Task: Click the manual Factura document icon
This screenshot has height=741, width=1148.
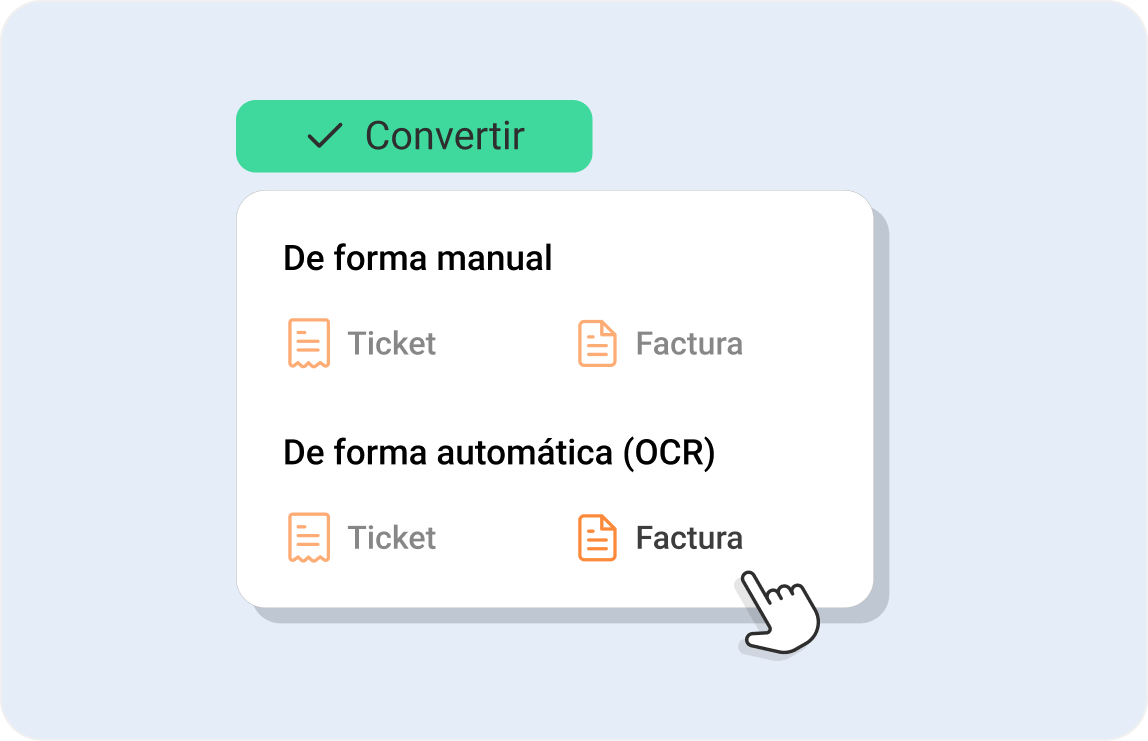Action: 597,343
